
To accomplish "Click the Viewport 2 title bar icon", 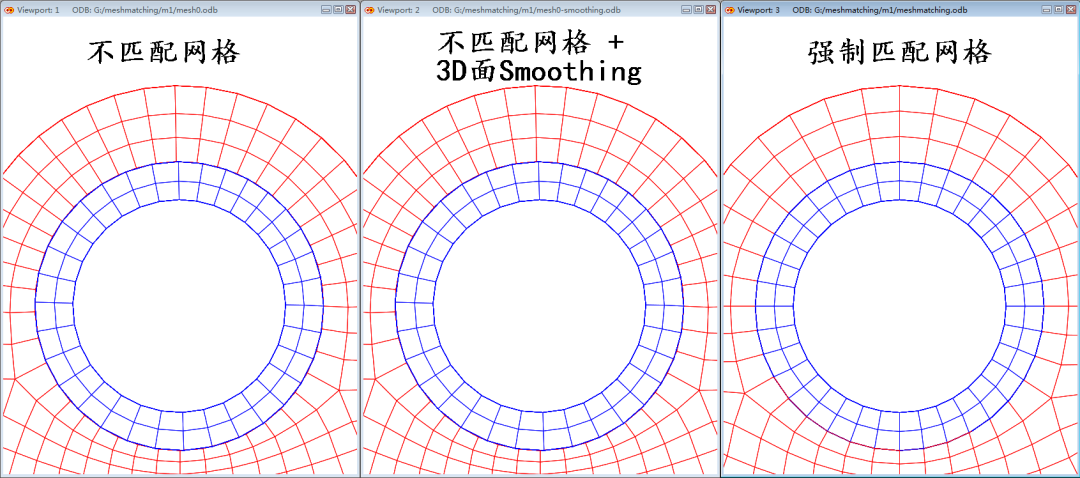I will pos(369,9).
